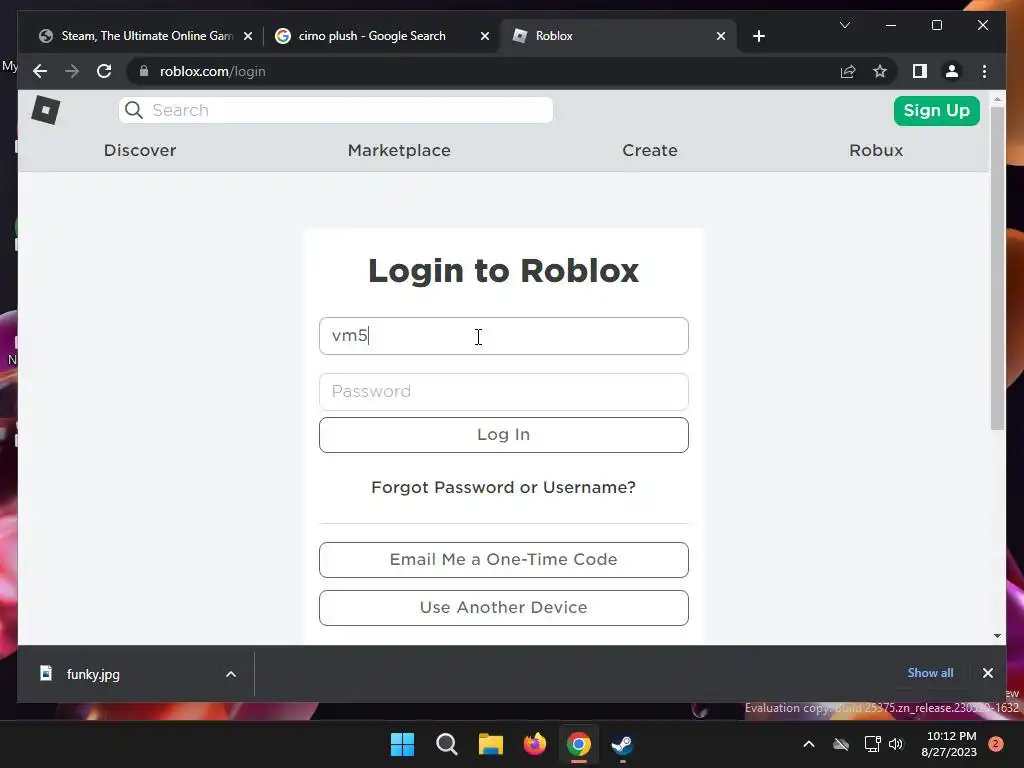Viewport: 1024px width, 768px height.
Task: Open the Marketplace menu item
Action: click(x=399, y=150)
